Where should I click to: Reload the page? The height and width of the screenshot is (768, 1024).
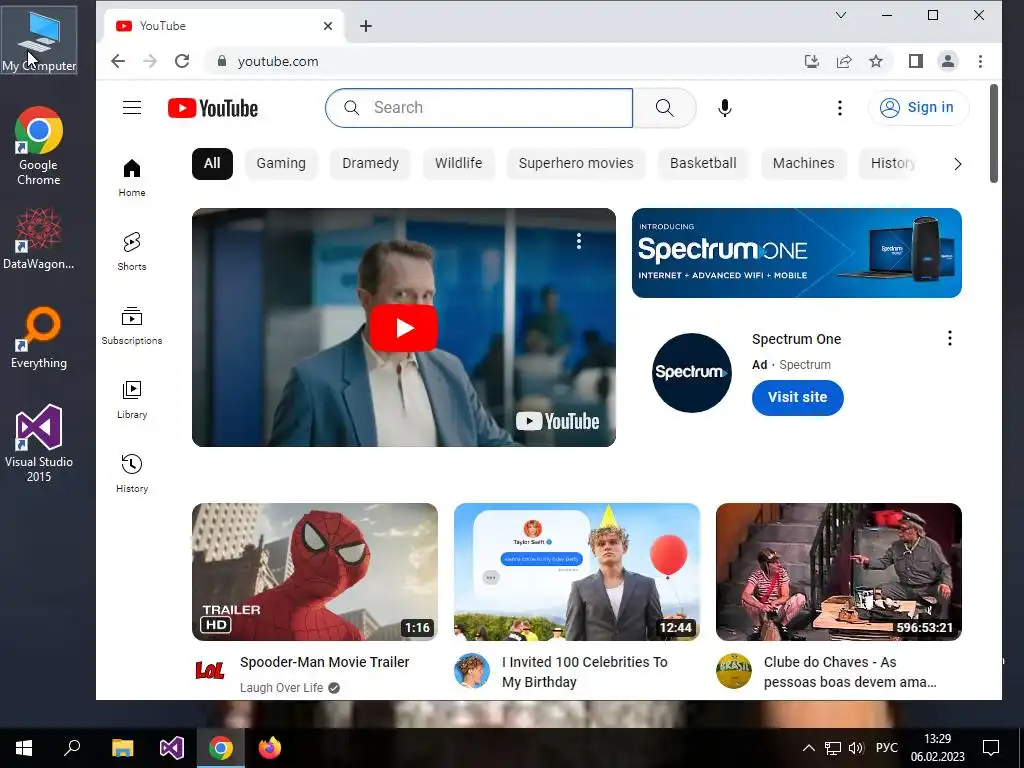(182, 61)
